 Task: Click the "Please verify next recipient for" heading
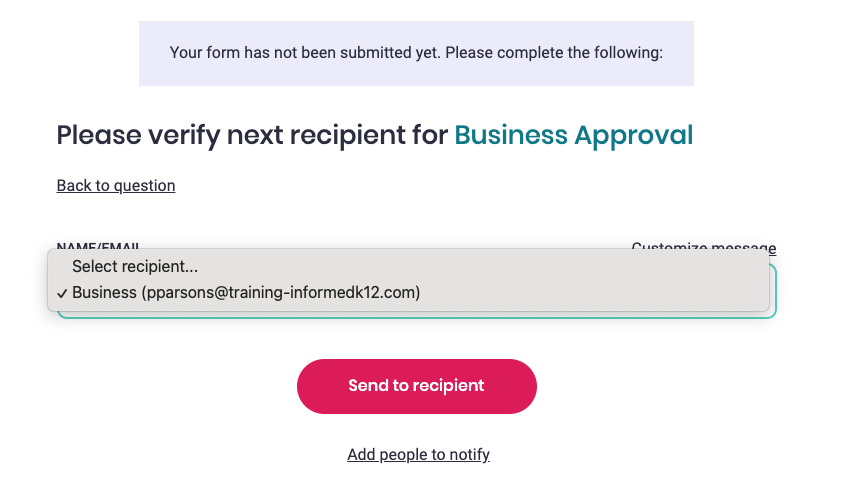tap(252, 135)
